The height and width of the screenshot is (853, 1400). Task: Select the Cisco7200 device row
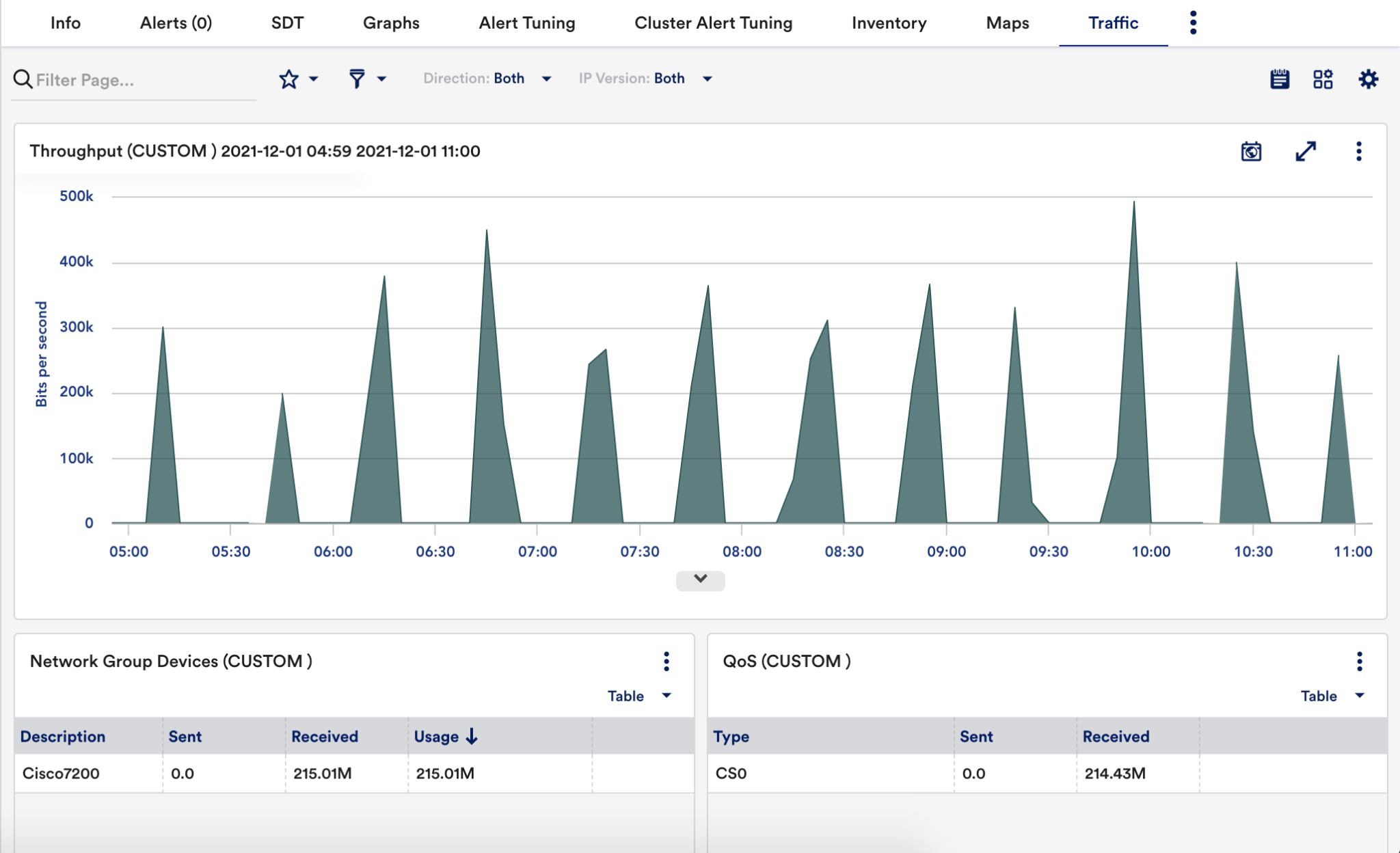coord(57,773)
